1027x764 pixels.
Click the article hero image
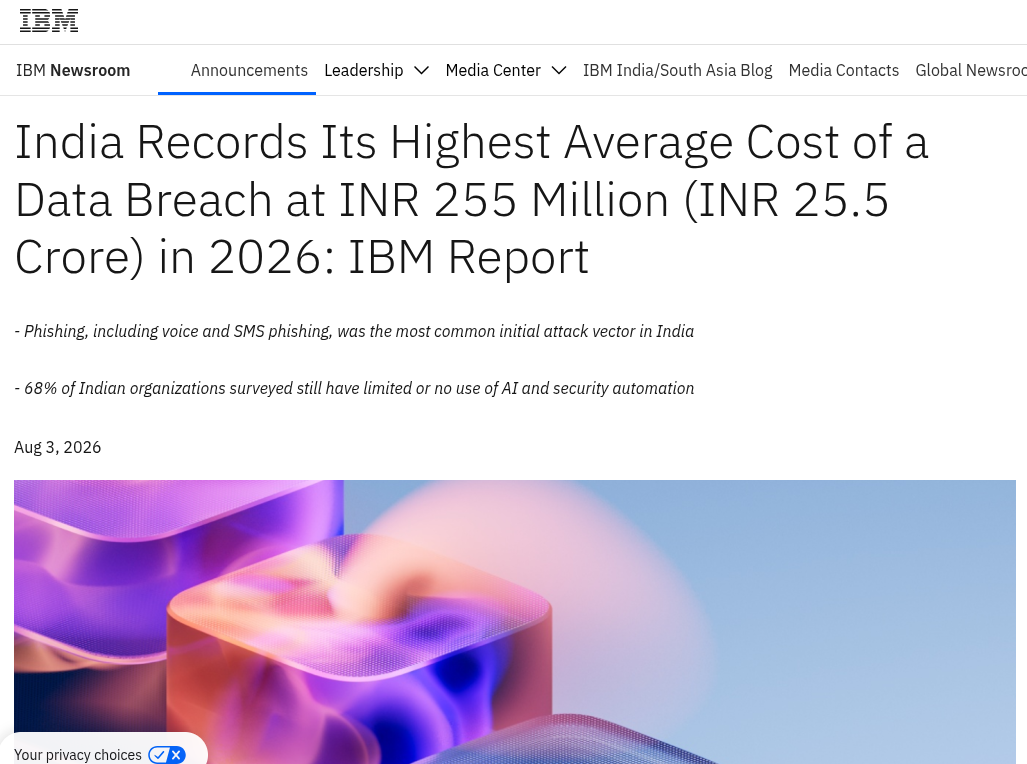515,622
